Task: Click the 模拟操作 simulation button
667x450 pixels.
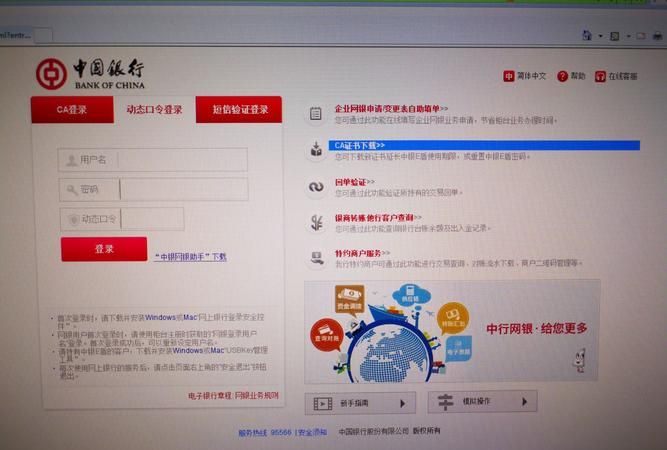Action: click(482, 402)
